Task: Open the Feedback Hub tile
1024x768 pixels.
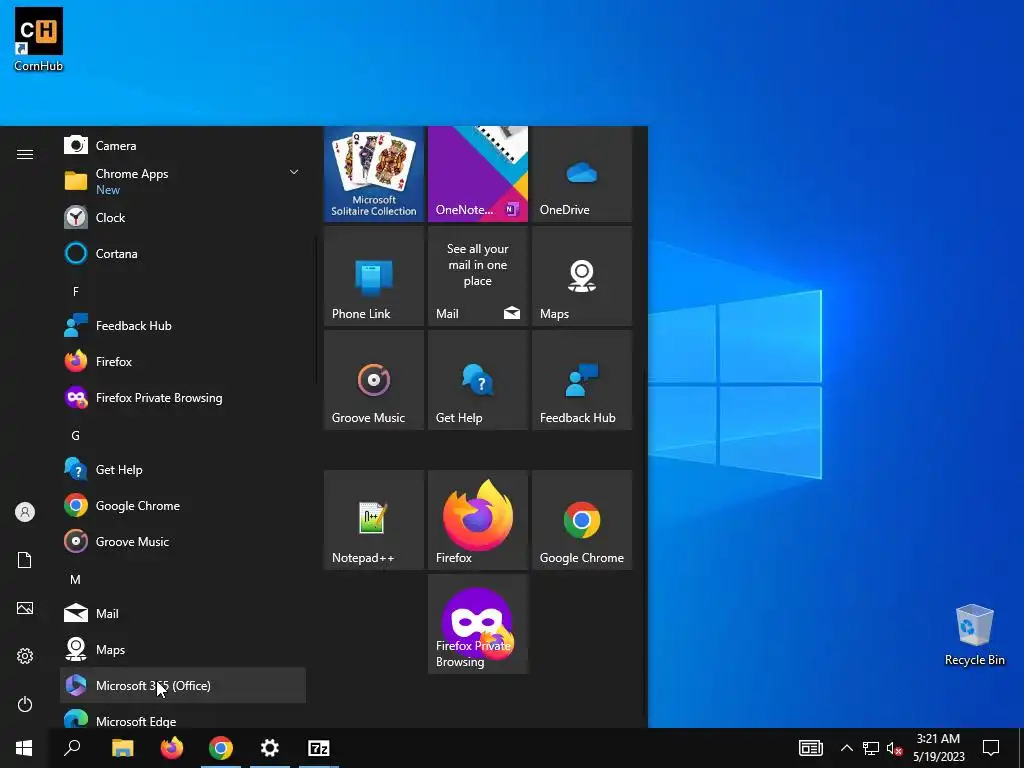Action: pyautogui.click(x=582, y=380)
